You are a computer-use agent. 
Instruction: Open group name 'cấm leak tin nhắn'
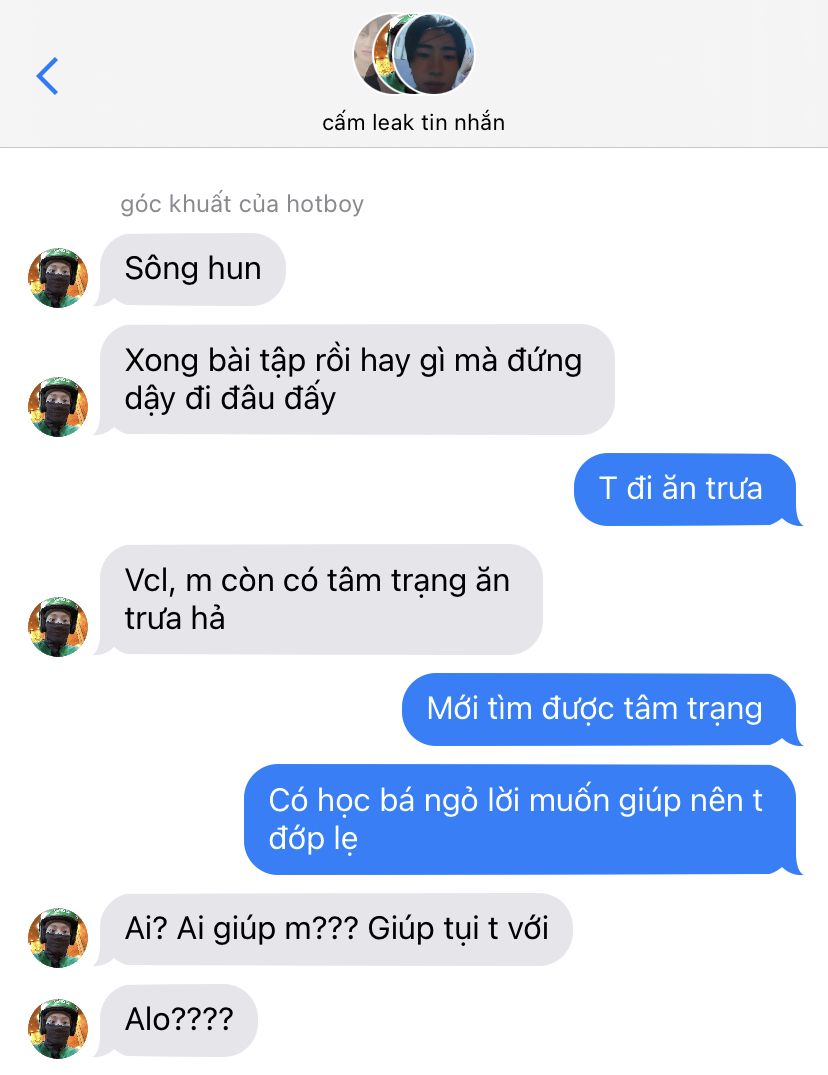pos(413,122)
